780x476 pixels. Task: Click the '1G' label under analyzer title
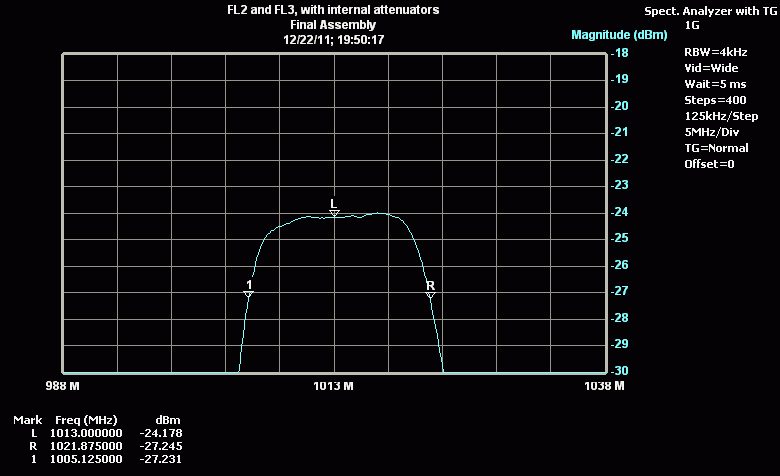click(x=692, y=25)
